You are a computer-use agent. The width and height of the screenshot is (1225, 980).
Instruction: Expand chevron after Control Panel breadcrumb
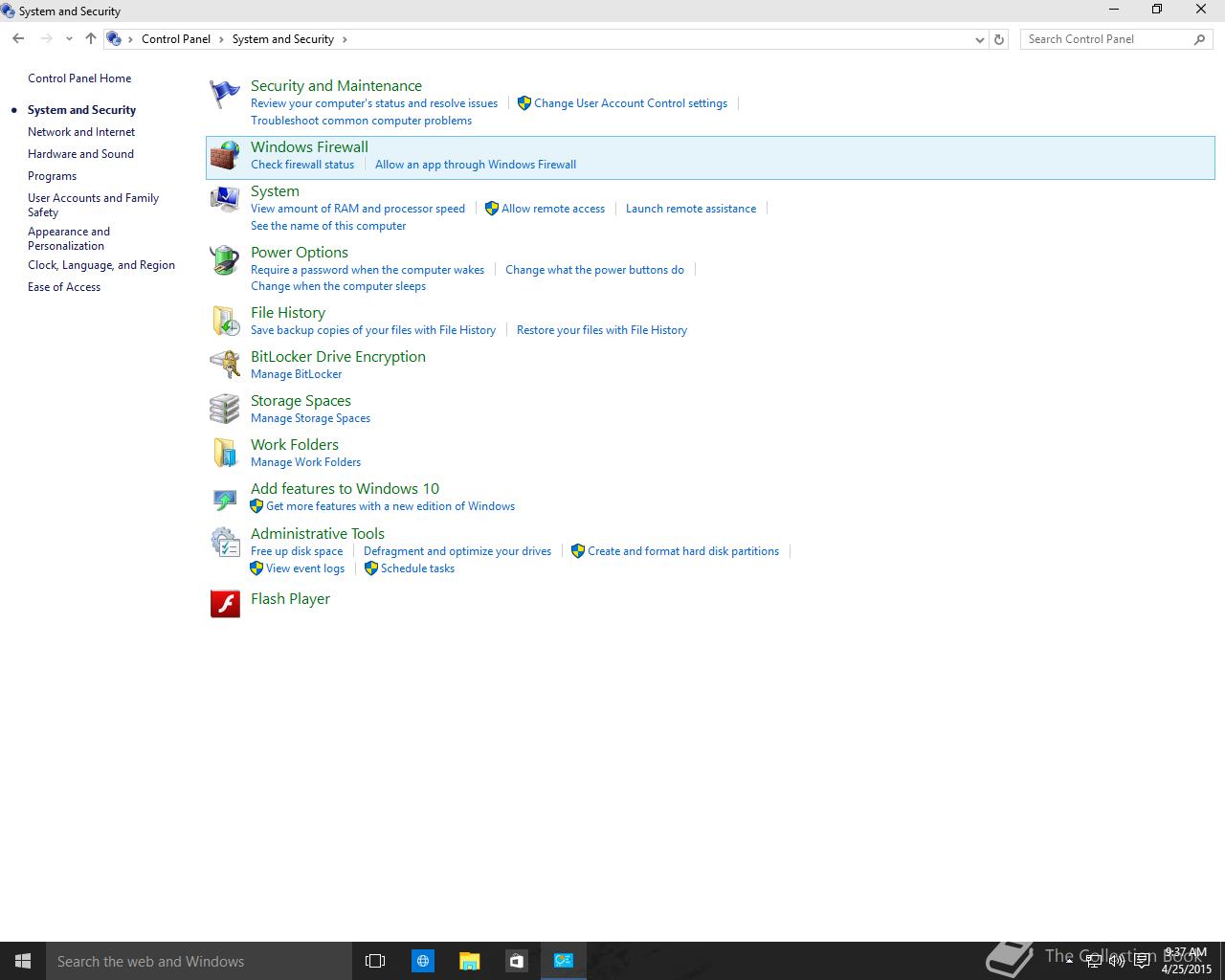(x=221, y=39)
